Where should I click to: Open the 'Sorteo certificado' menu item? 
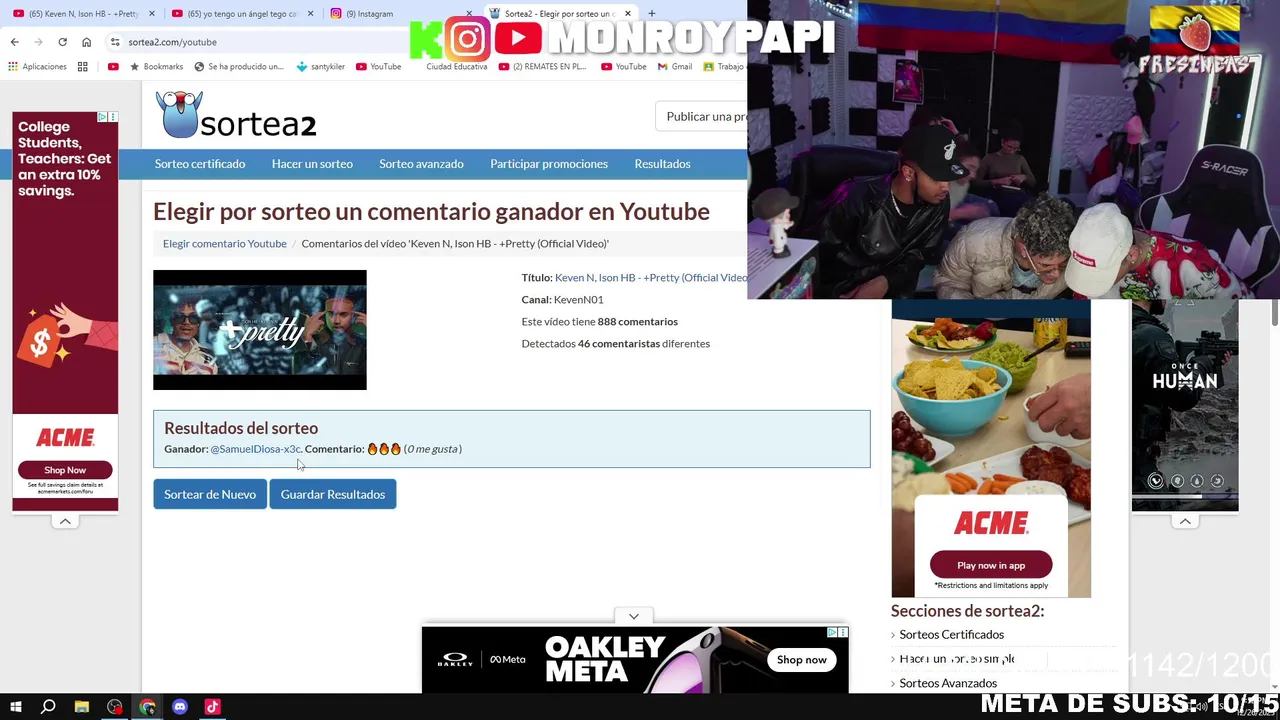[200, 164]
